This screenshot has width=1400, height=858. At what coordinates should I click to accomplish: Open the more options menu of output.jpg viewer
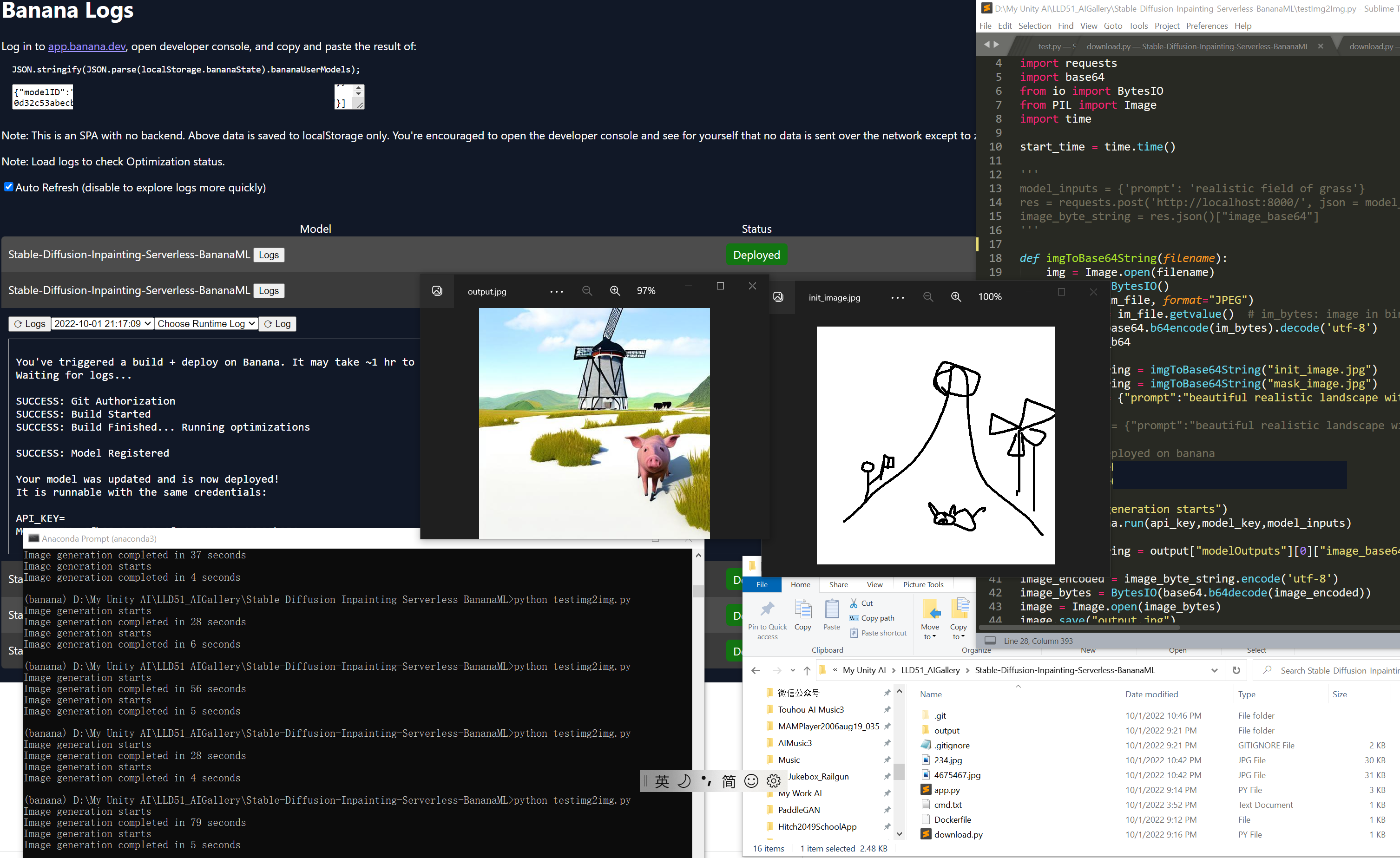(556, 291)
